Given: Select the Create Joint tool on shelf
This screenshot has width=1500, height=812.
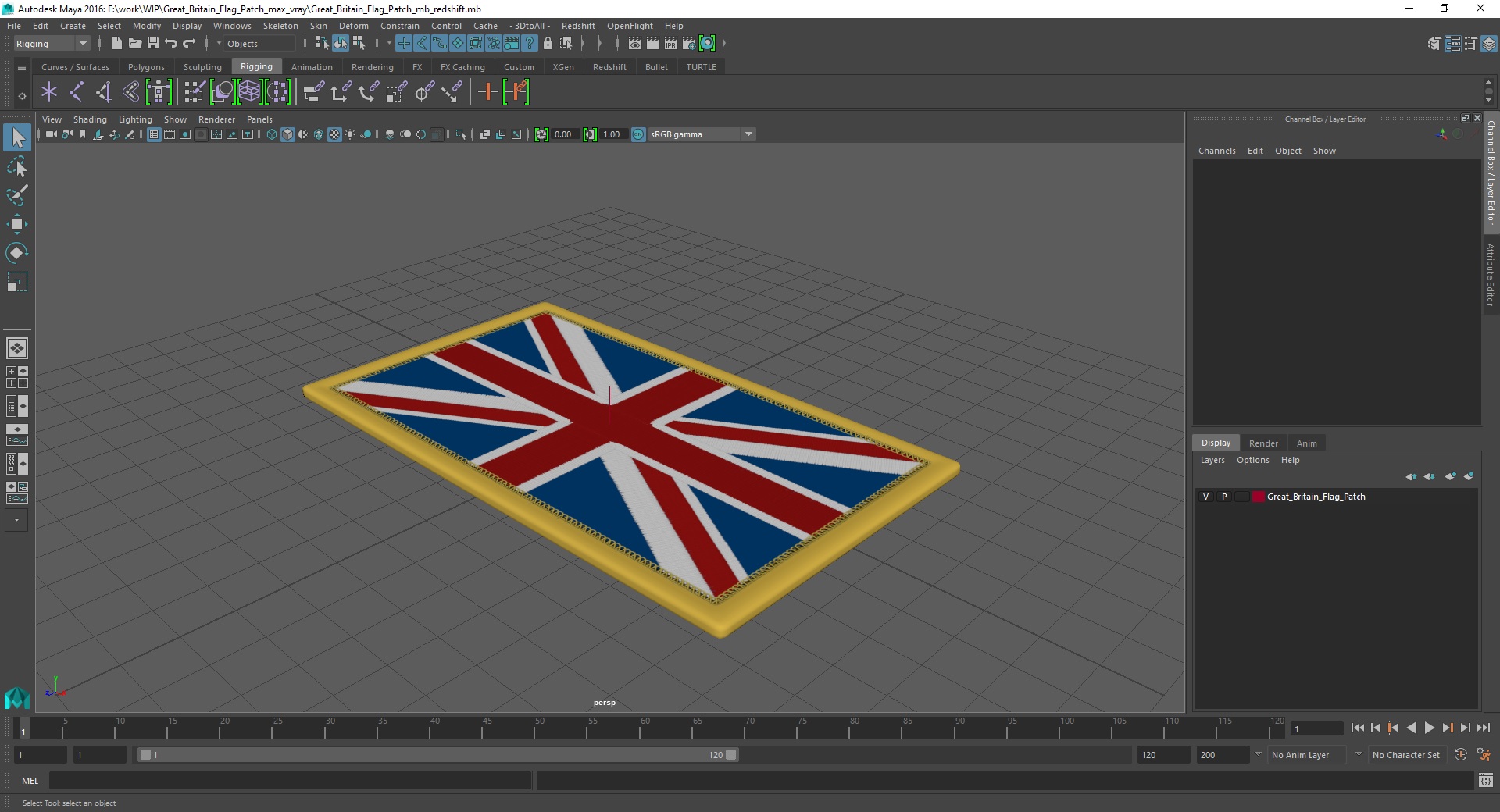Looking at the screenshot, I should click(x=76, y=92).
